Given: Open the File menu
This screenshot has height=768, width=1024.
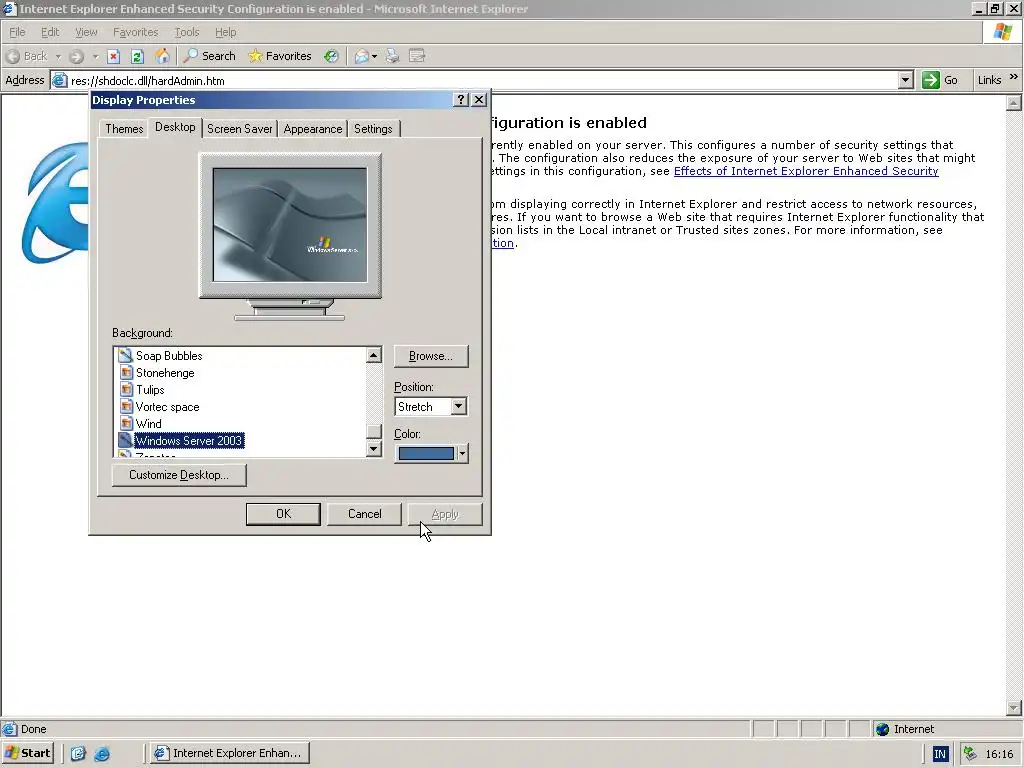Looking at the screenshot, I should coord(17,32).
